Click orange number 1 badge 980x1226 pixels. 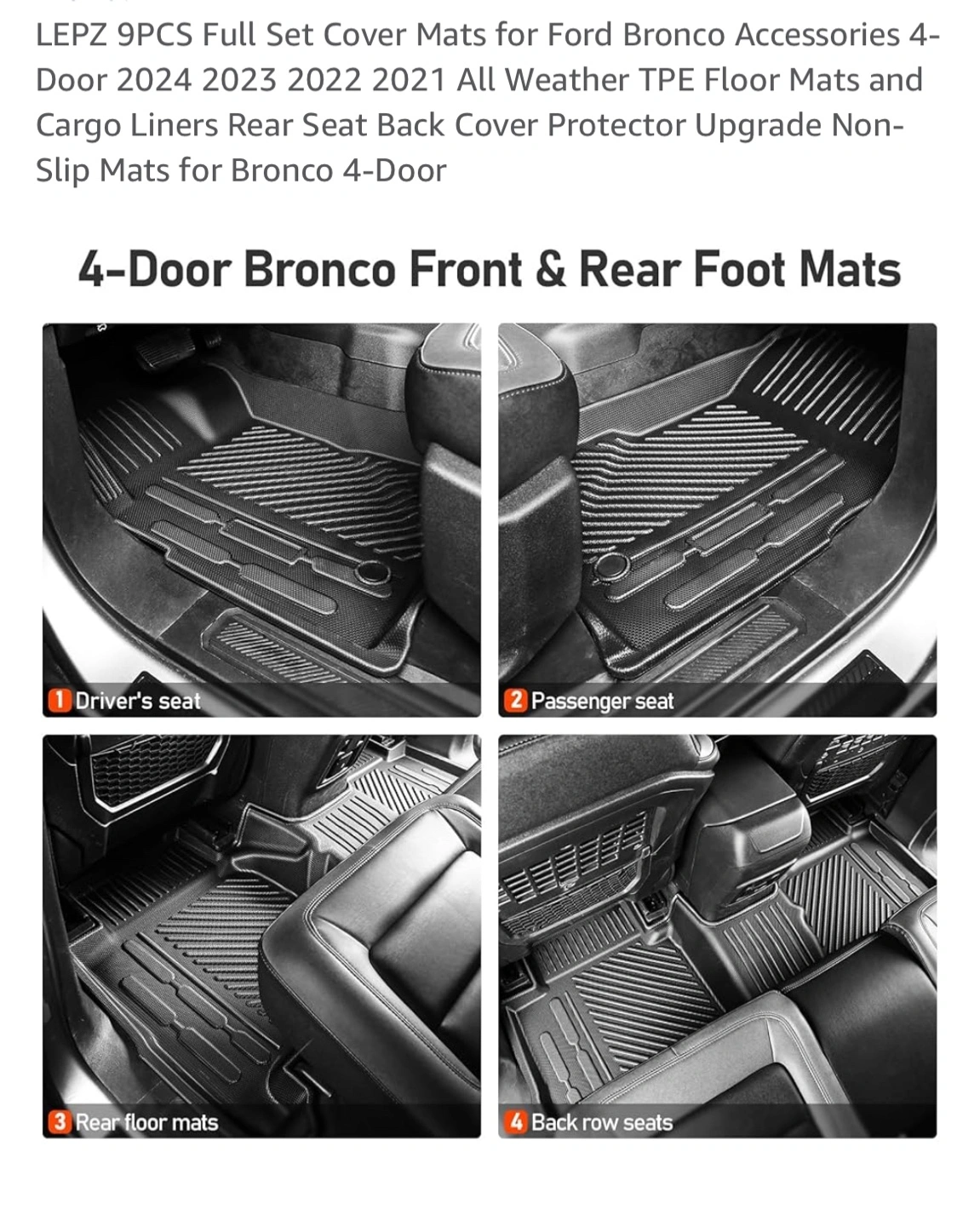click(59, 701)
